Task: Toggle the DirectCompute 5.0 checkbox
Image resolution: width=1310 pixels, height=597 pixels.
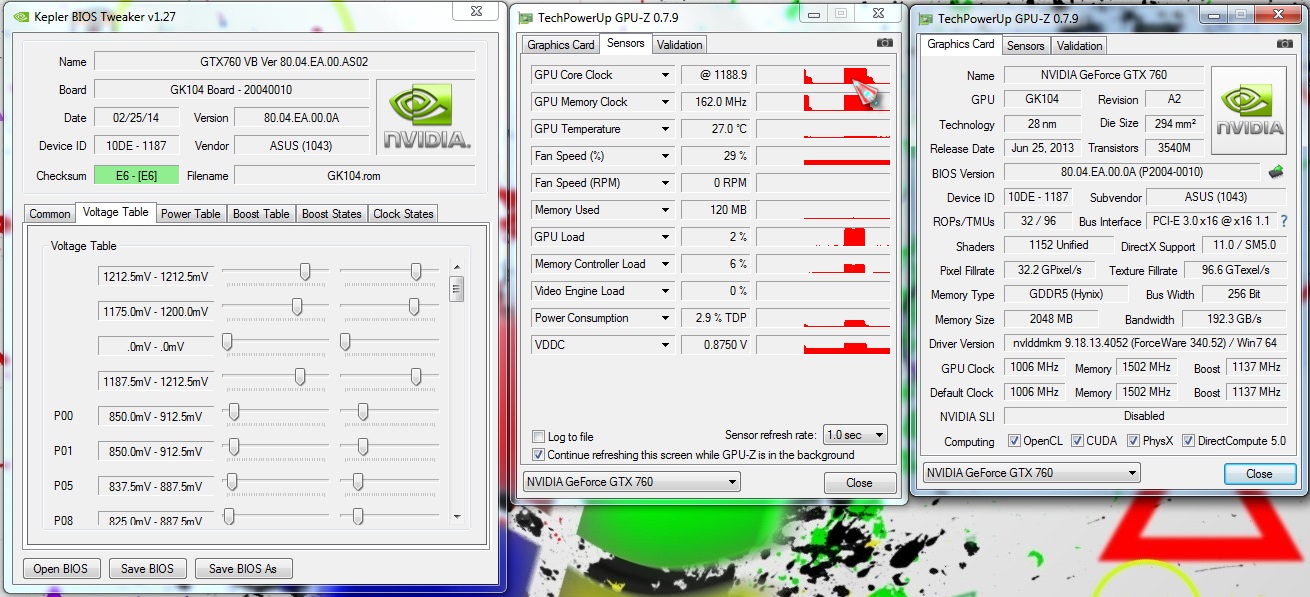Action: click(1189, 441)
